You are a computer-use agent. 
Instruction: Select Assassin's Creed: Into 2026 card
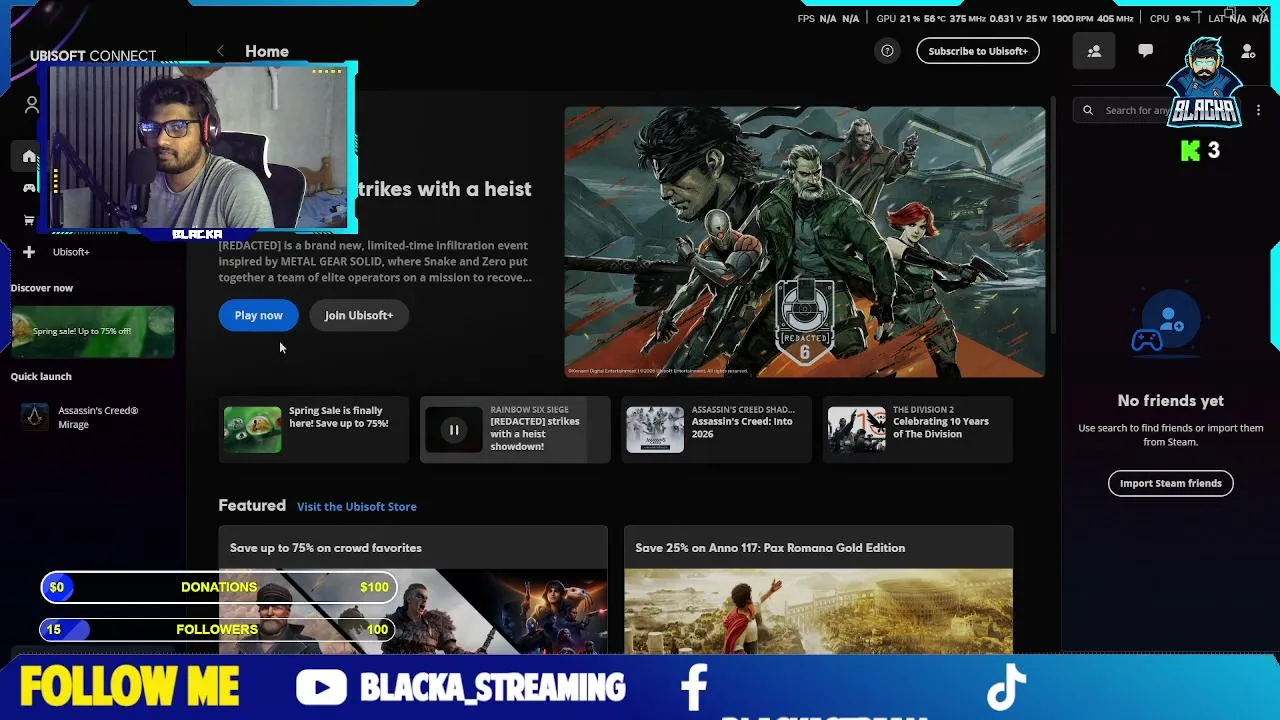716,430
